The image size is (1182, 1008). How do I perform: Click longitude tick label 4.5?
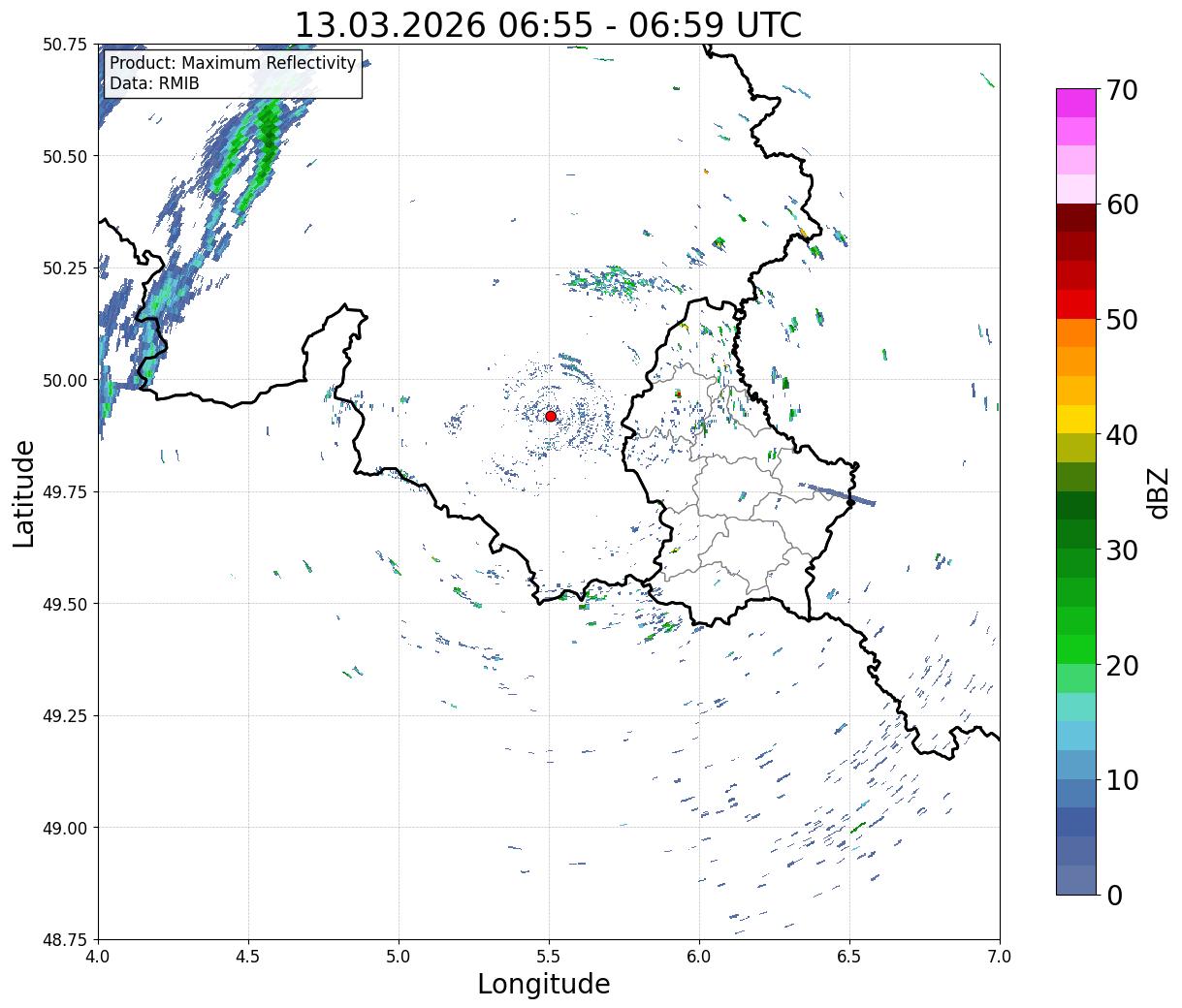tap(248, 957)
